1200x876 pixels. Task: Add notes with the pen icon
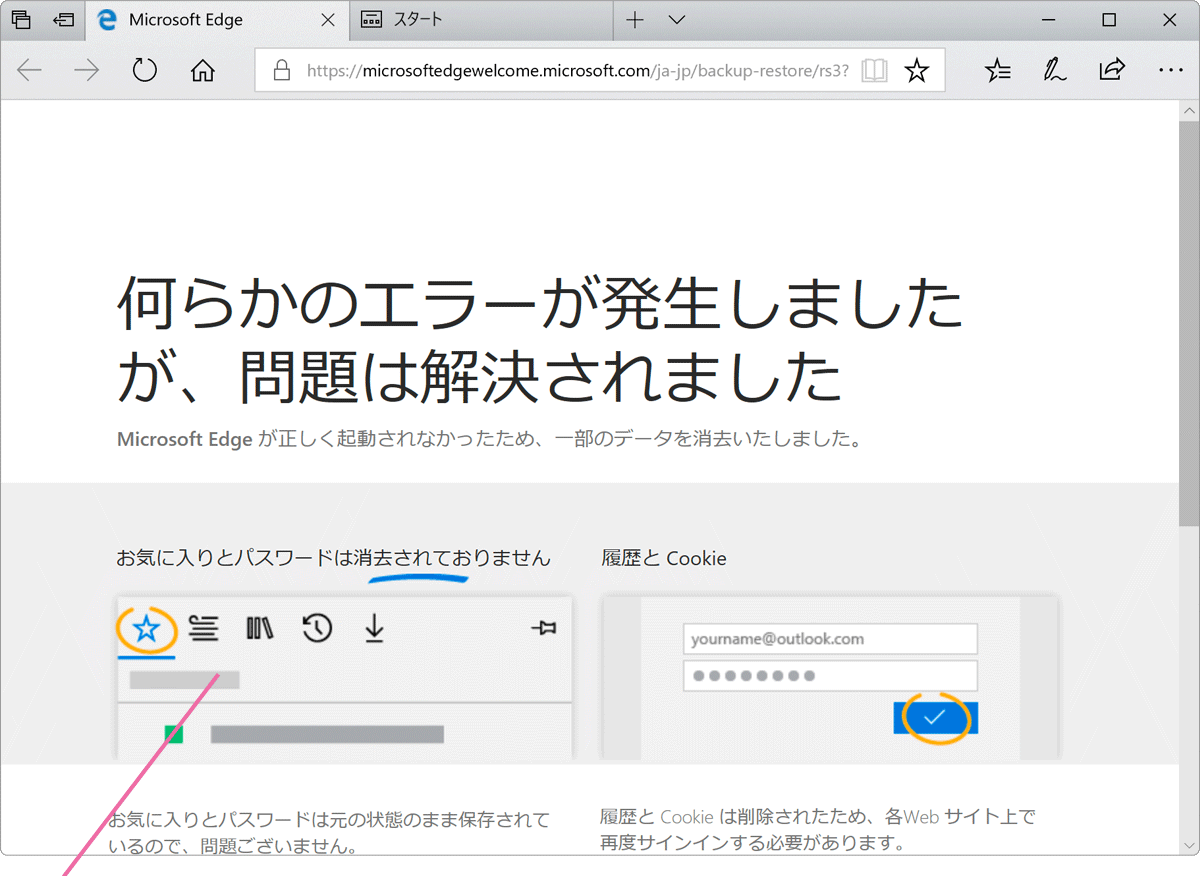[1054, 70]
